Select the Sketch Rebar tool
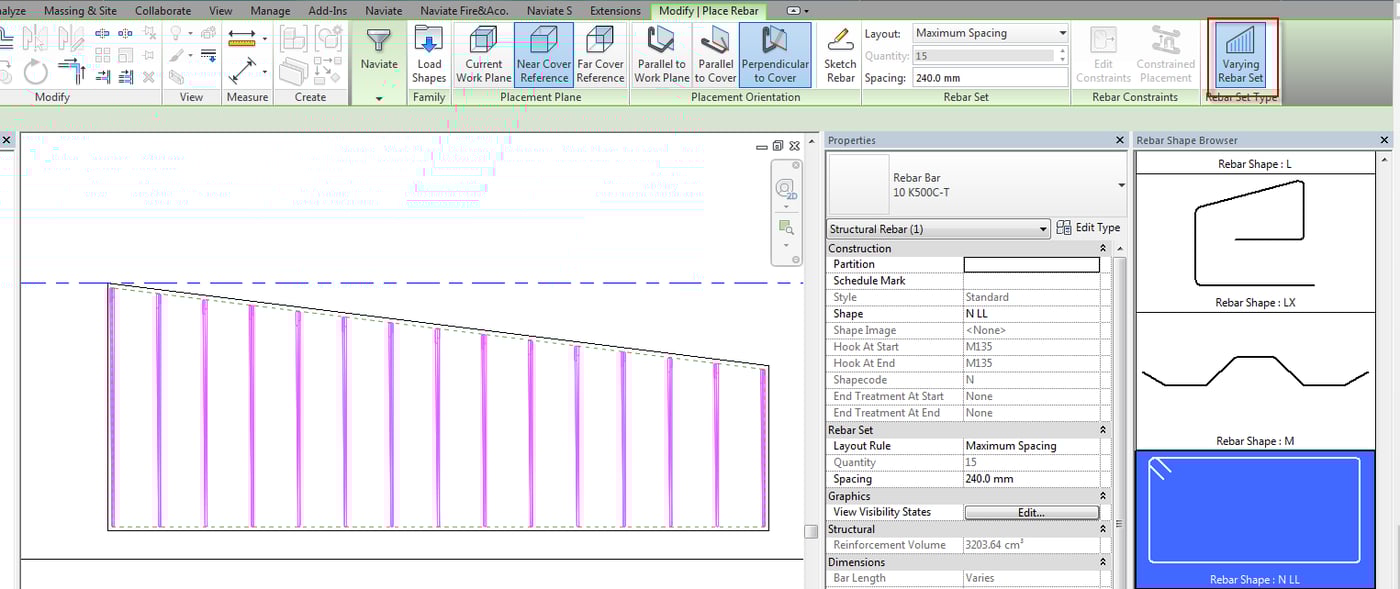This screenshot has height=589, width=1400. click(x=839, y=54)
